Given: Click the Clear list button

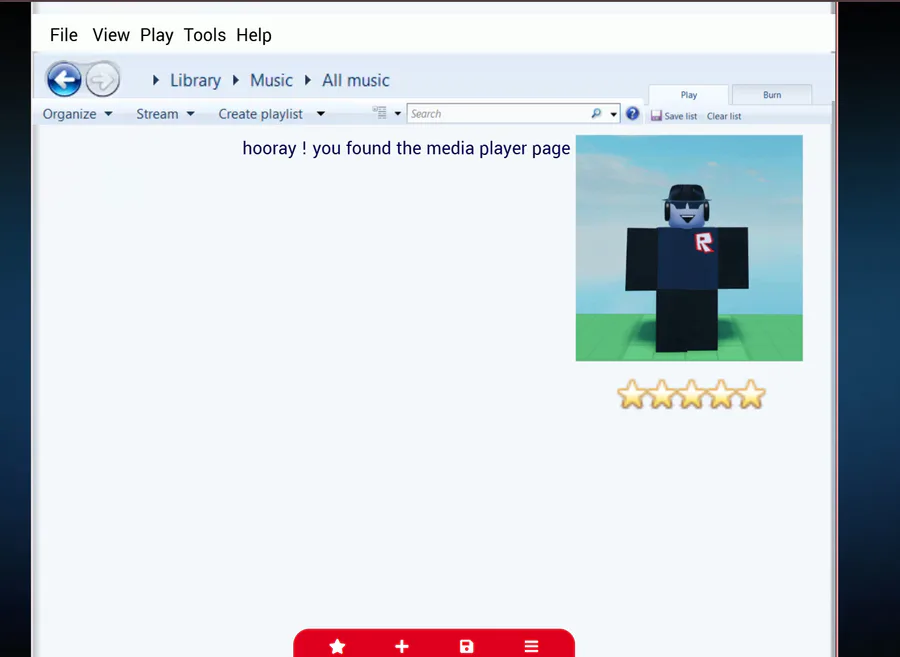Looking at the screenshot, I should click(724, 116).
